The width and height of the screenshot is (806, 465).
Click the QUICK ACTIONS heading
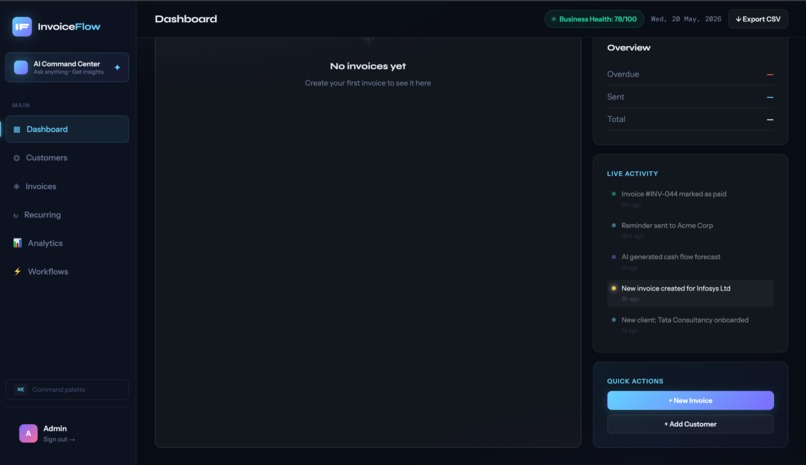click(x=635, y=381)
